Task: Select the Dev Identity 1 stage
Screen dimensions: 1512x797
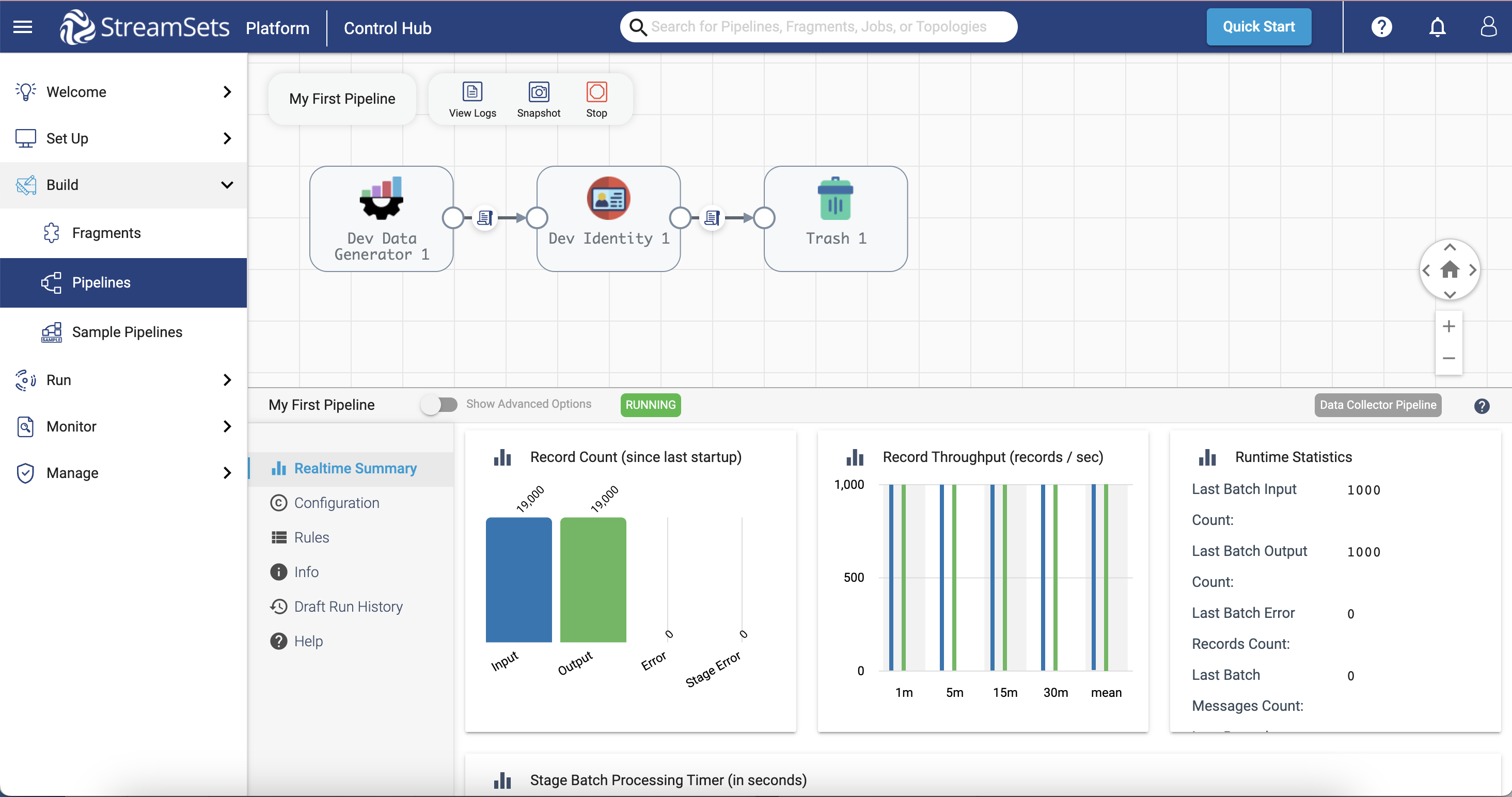Action: [608, 218]
